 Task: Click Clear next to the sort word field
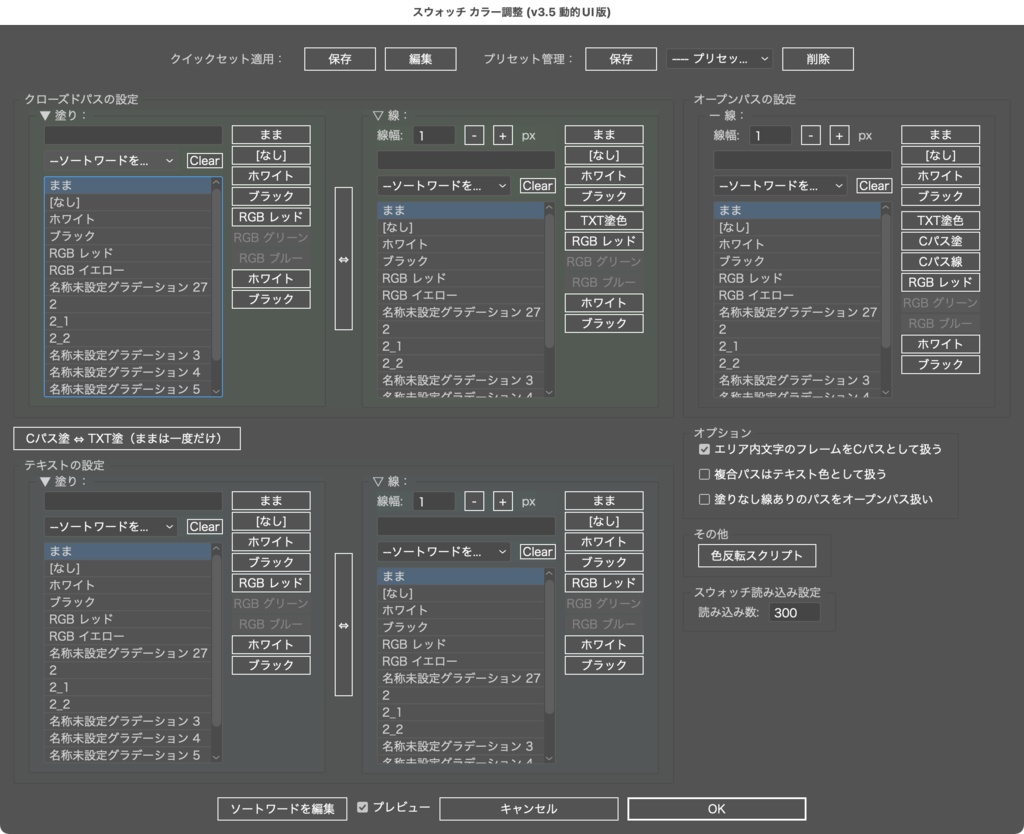click(x=203, y=160)
